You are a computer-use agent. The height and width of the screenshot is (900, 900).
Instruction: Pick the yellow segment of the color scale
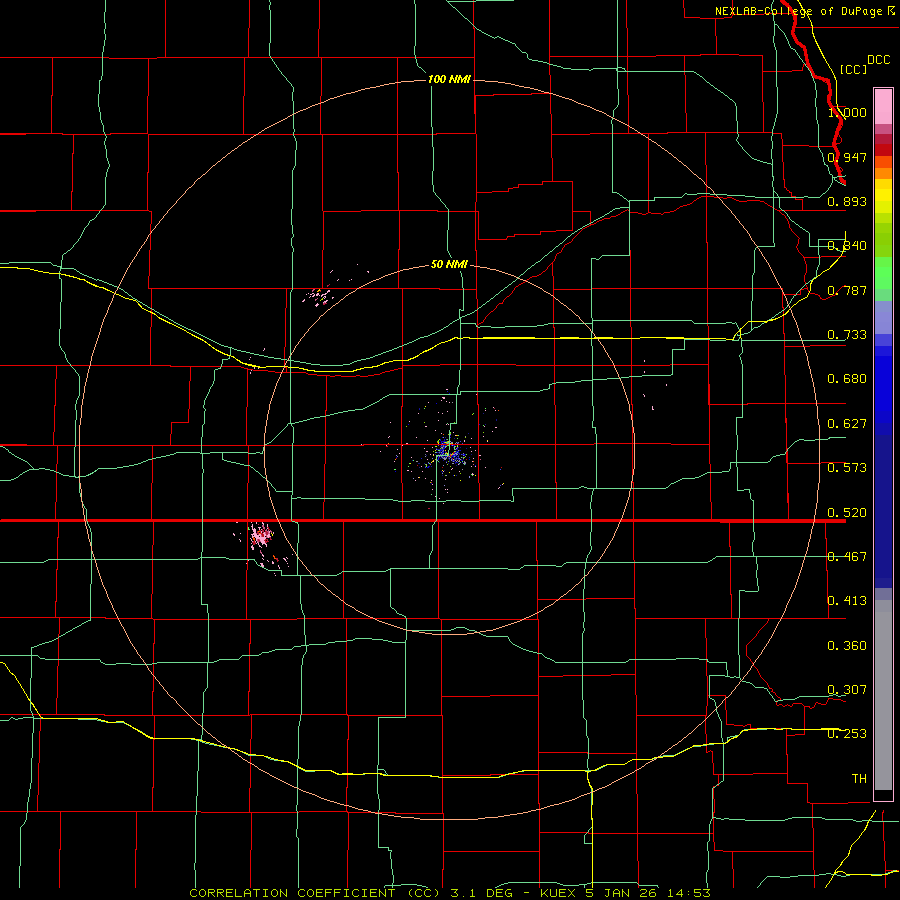(883, 196)
